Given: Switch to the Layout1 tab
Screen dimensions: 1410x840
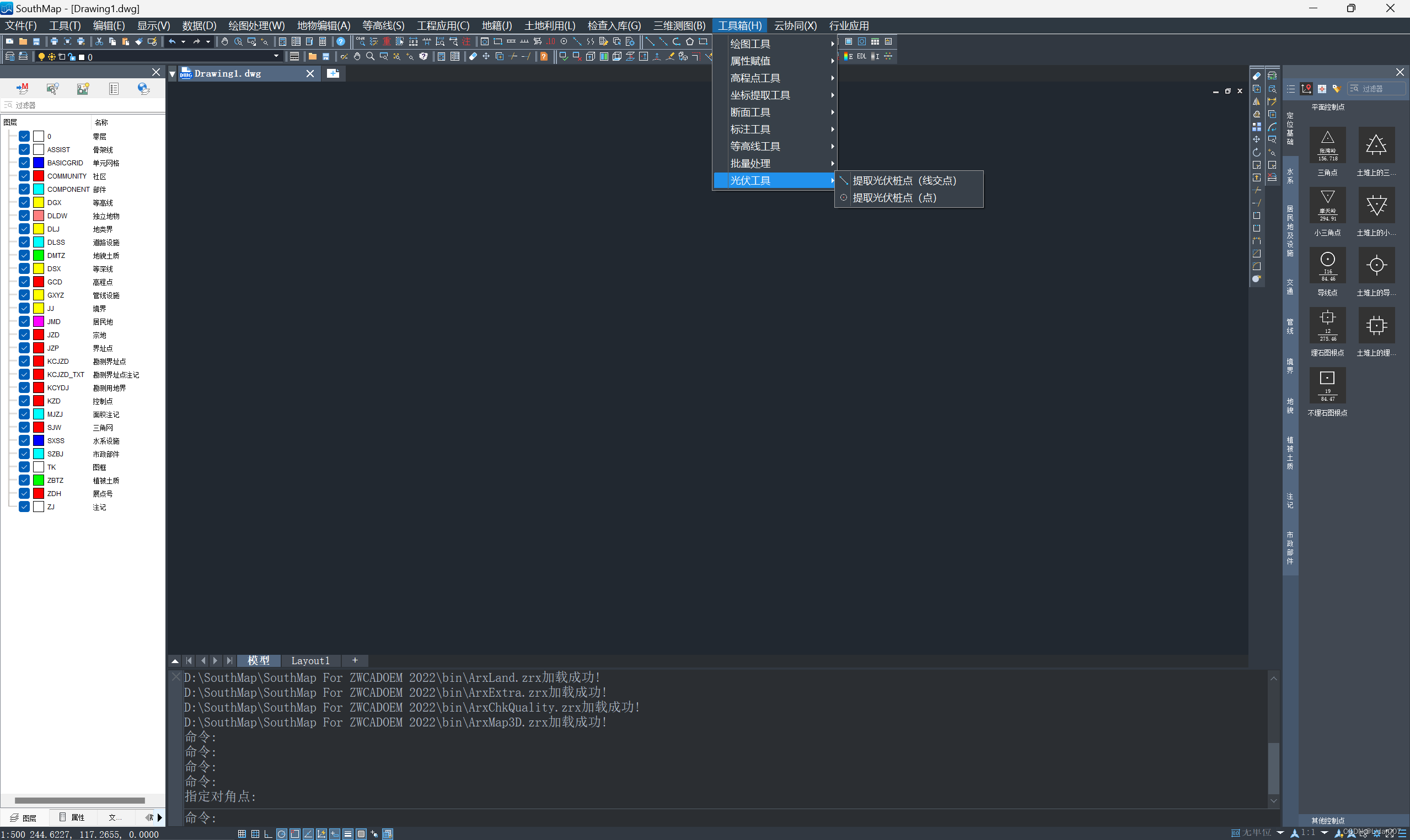Looking at the screenshot, I should [310, 660].
